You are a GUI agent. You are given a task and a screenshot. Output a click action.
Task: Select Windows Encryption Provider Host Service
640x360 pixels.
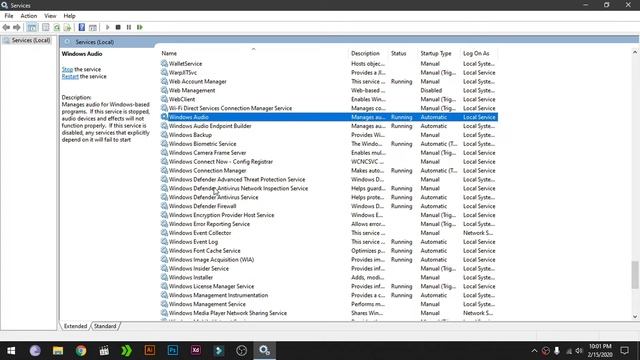[329, 215]
